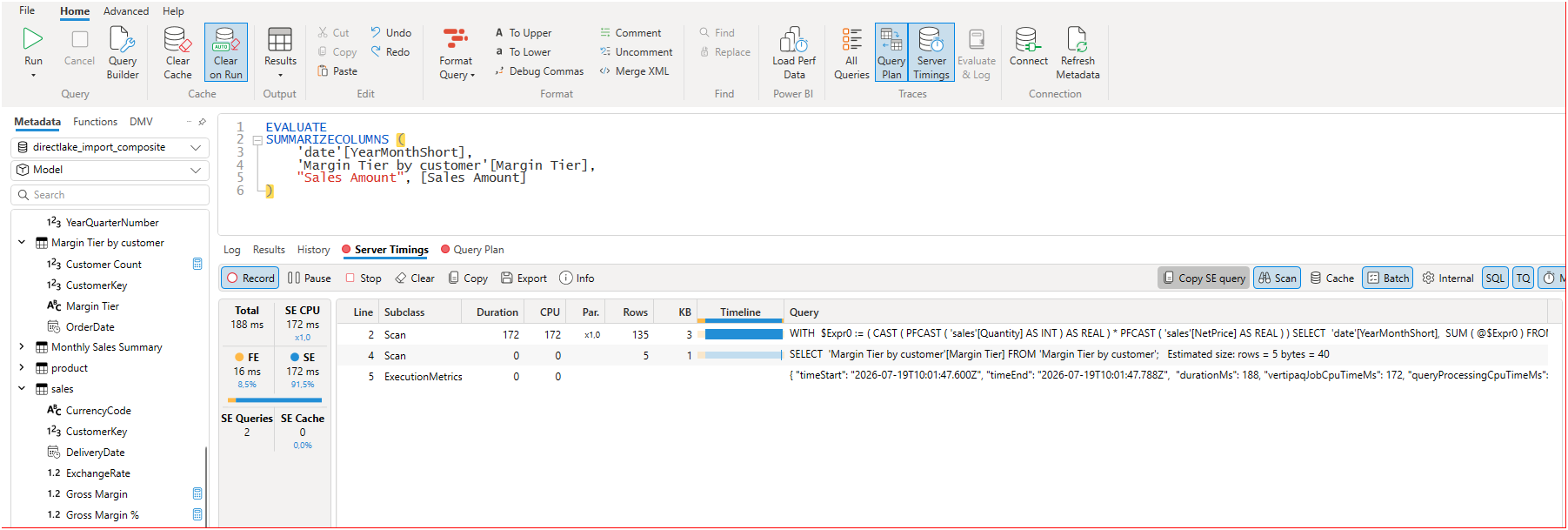Click the Cut button
The width and height of the screenshot is (1568, 530).
[x=334, y=33]
